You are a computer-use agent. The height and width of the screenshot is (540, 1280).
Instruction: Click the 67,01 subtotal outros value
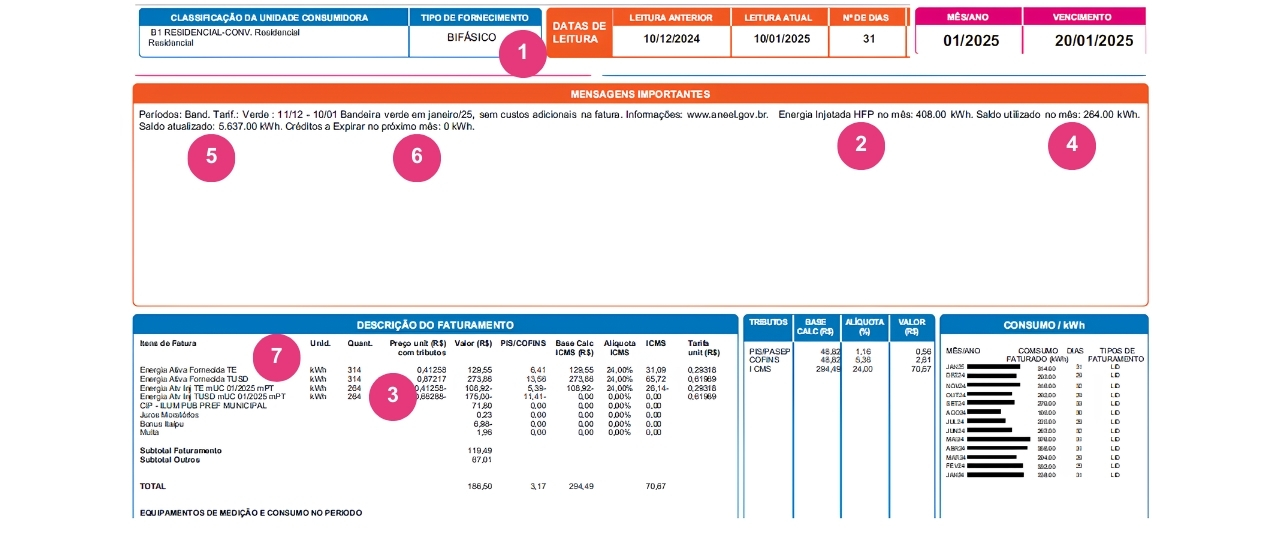pyautogui.click(x=483, y=459)
